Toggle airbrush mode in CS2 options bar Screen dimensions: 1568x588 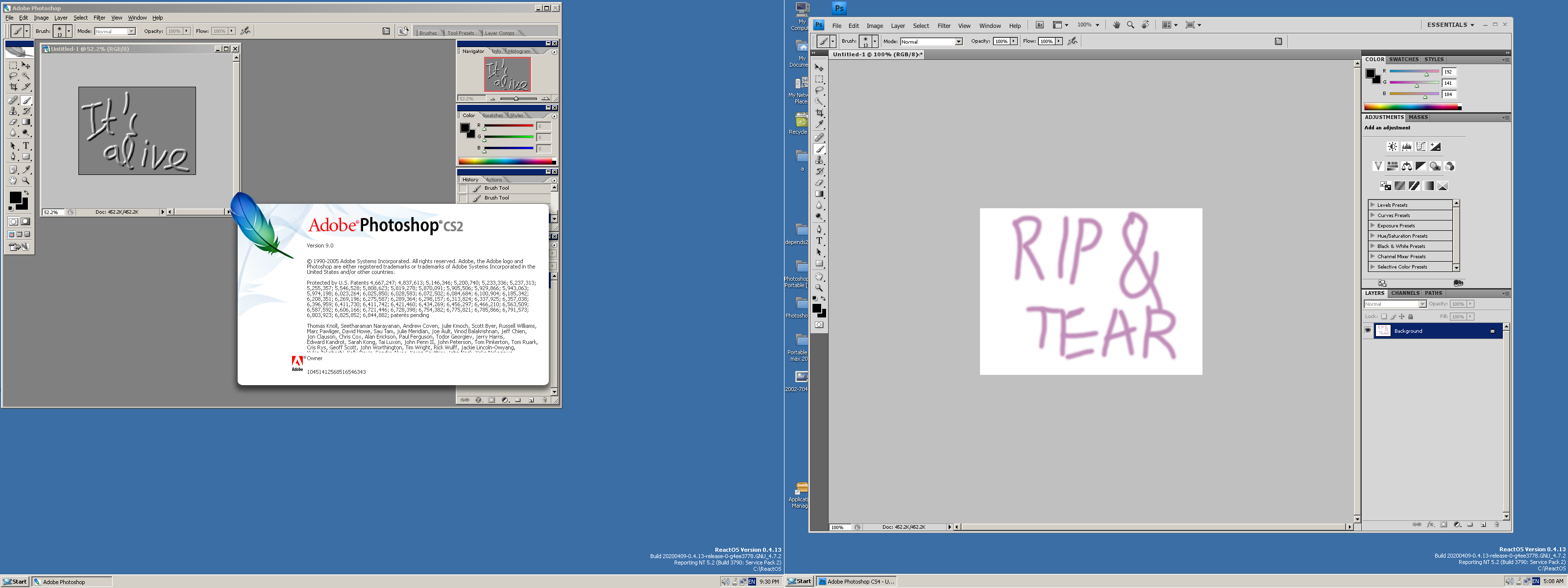click(x=245, y=30)
